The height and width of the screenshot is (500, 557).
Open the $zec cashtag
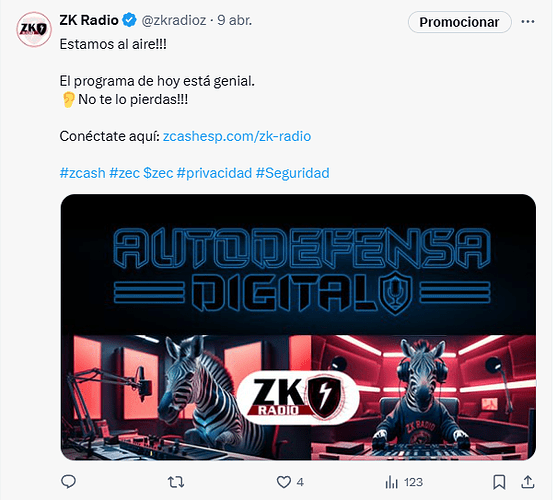(158, 173)
